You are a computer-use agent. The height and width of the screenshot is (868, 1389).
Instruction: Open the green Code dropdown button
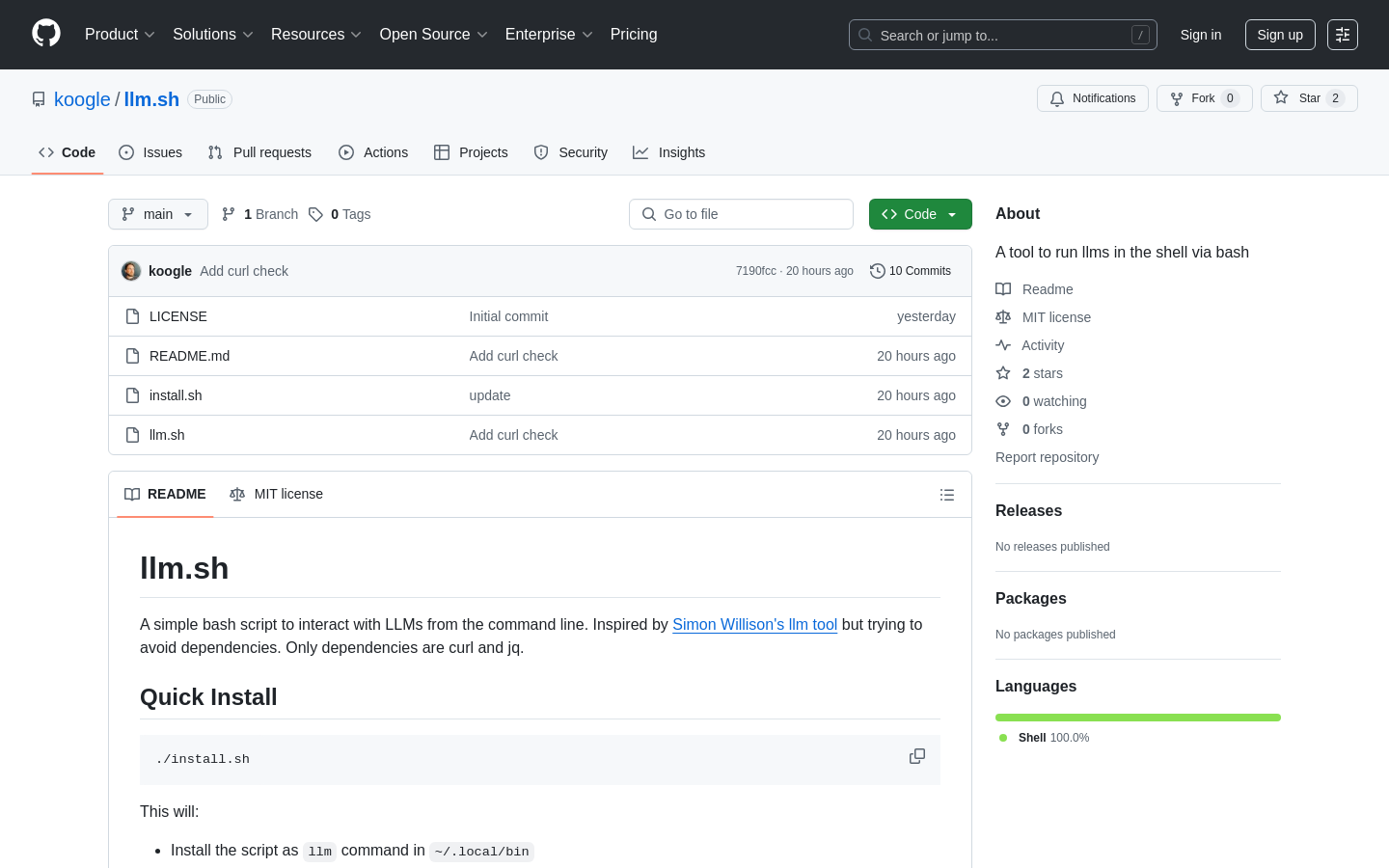point(920,214)
